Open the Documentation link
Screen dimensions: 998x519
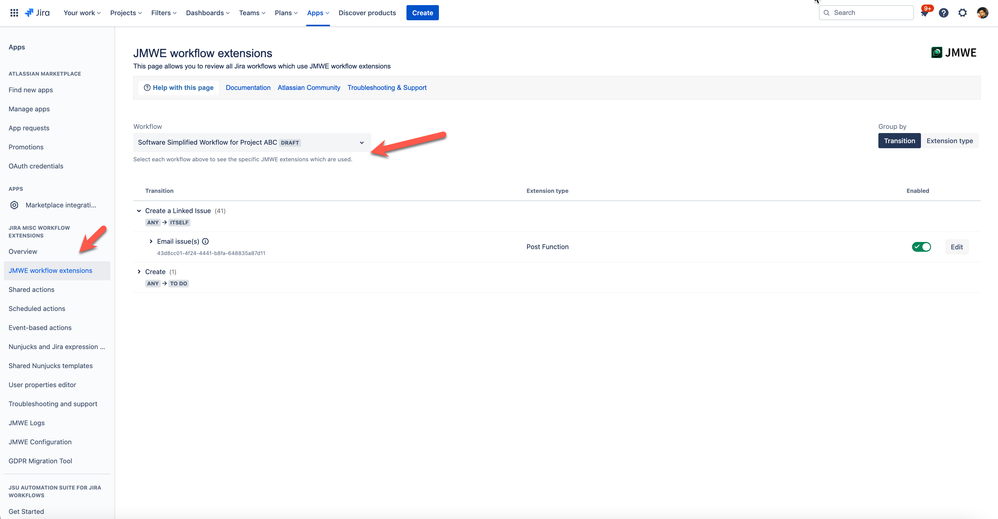pyautogui.click(x=248, y=88)
